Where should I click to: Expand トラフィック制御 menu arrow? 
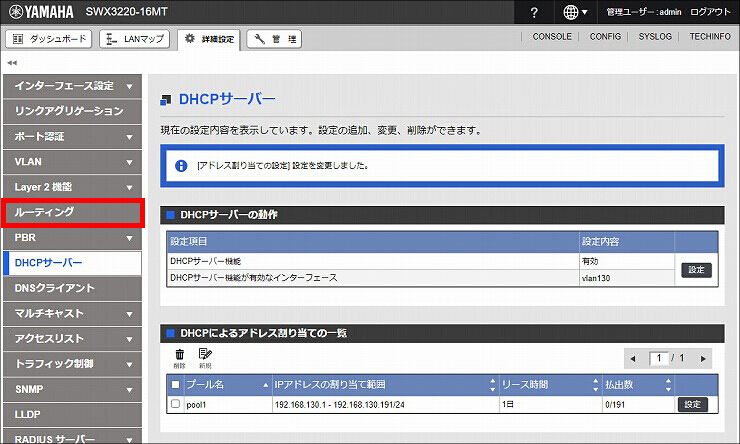pyautogui.click(x=129, y=365)
